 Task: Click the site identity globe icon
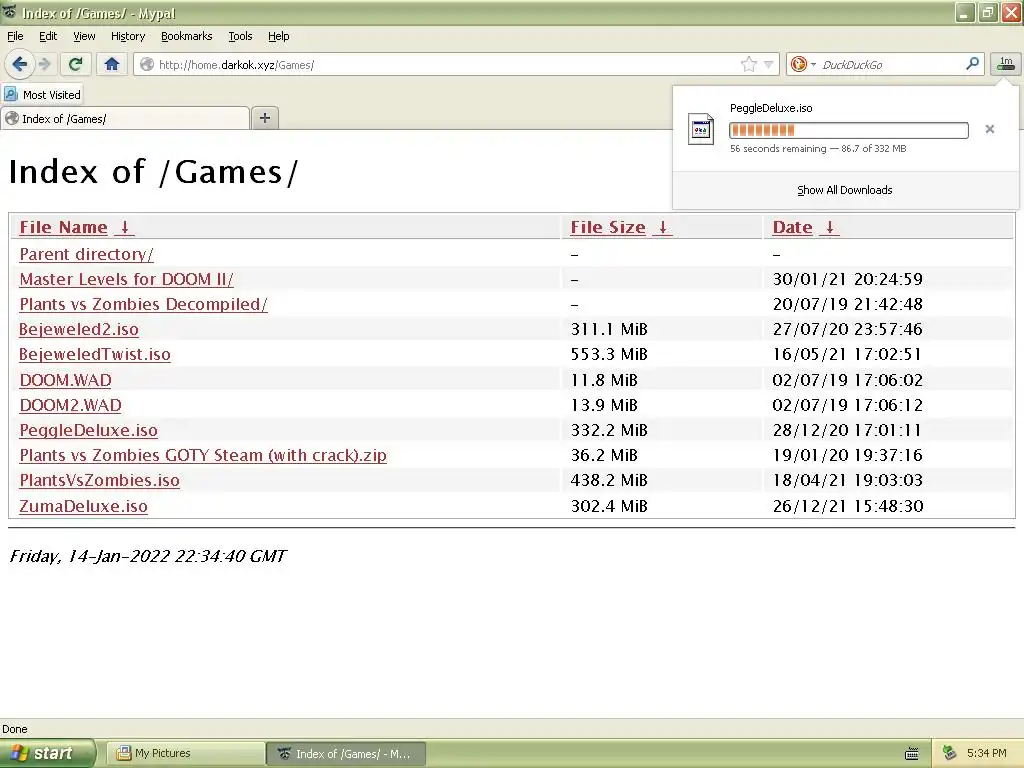[147, 64]
